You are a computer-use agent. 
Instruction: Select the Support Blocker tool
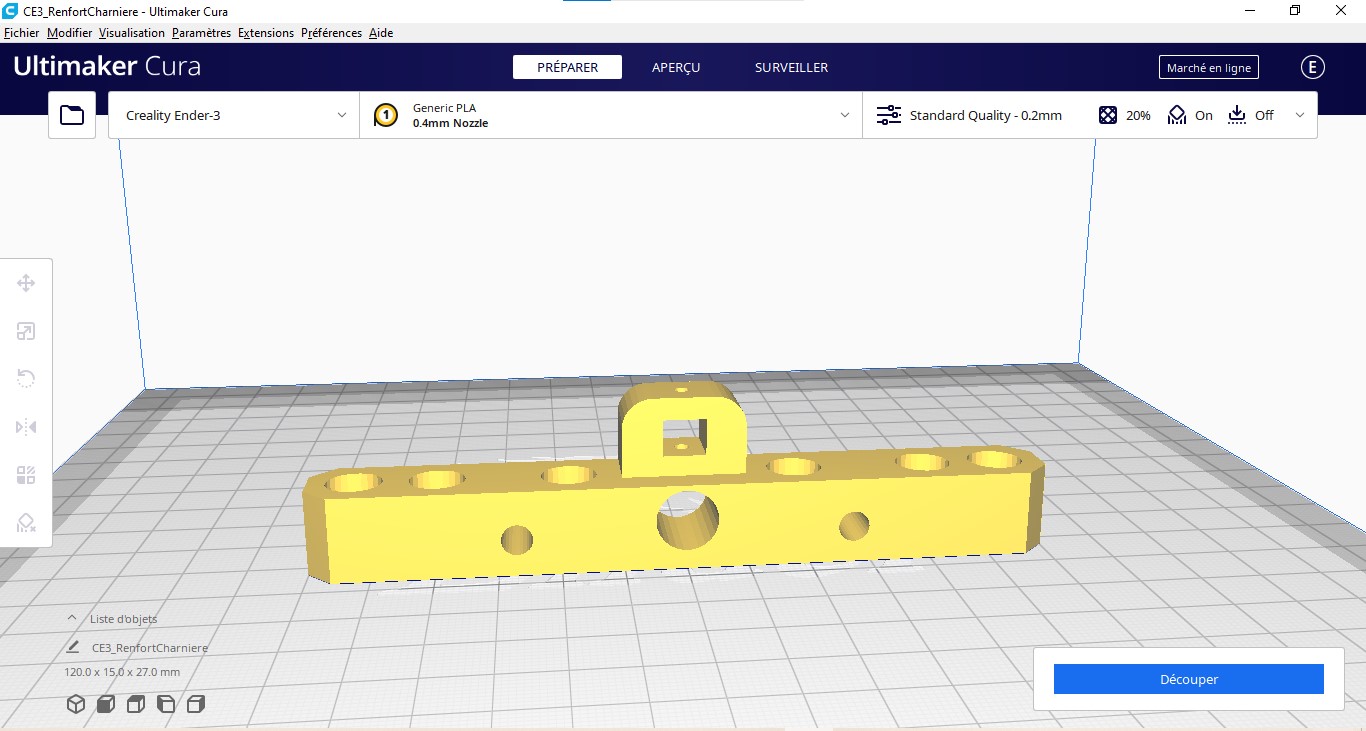(x=26, y=523)
